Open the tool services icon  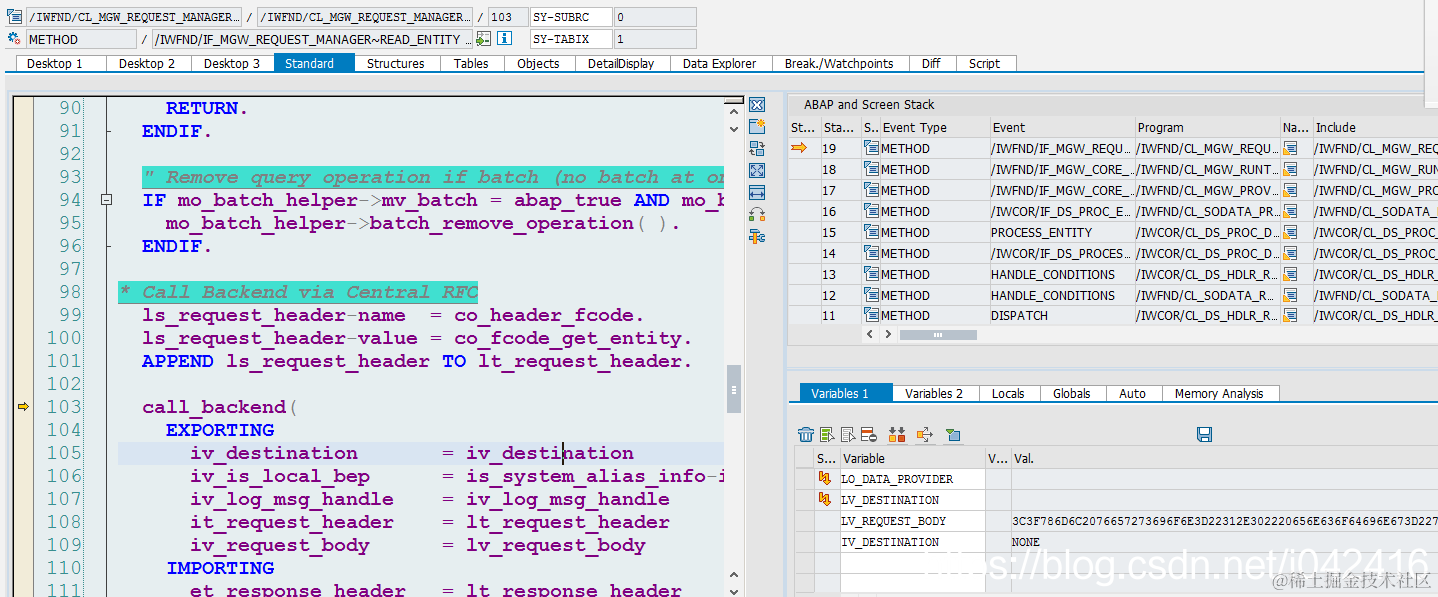pyautogui.click(x=757, y=237)
